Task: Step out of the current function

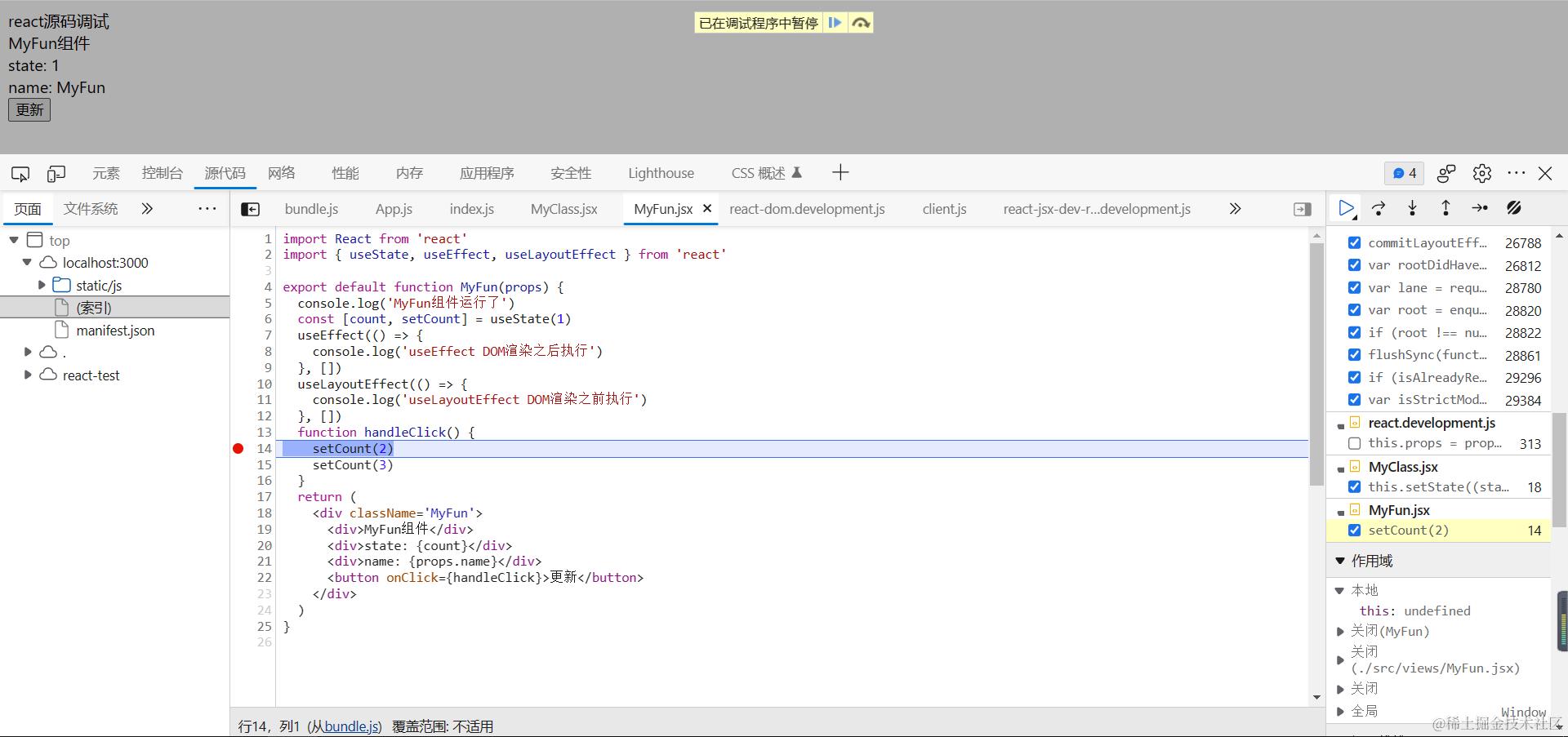Action: pyautogui.click(x=1445, y=208)
